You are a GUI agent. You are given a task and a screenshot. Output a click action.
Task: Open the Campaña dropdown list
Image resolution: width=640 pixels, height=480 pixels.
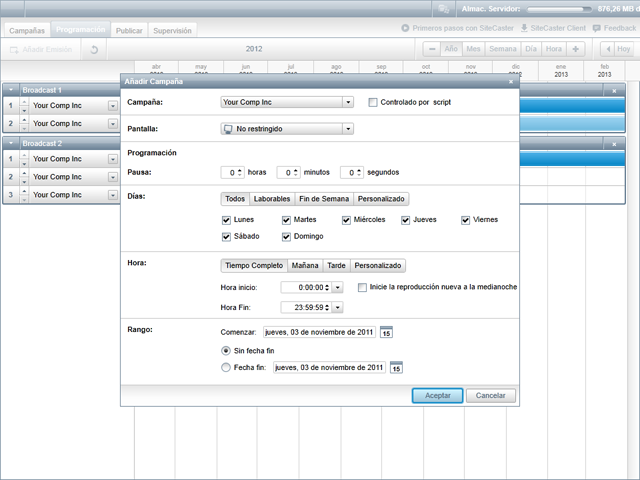coord(347,102)
